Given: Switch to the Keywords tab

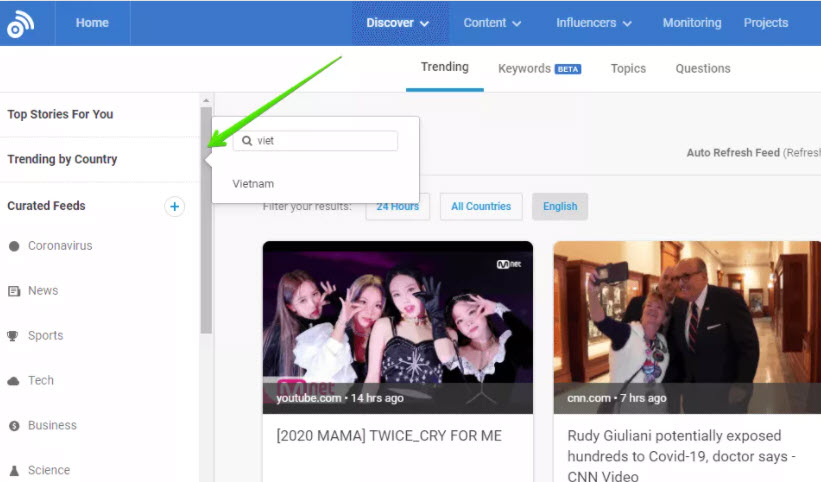Looking at the screenshot, I should point(539,69).
